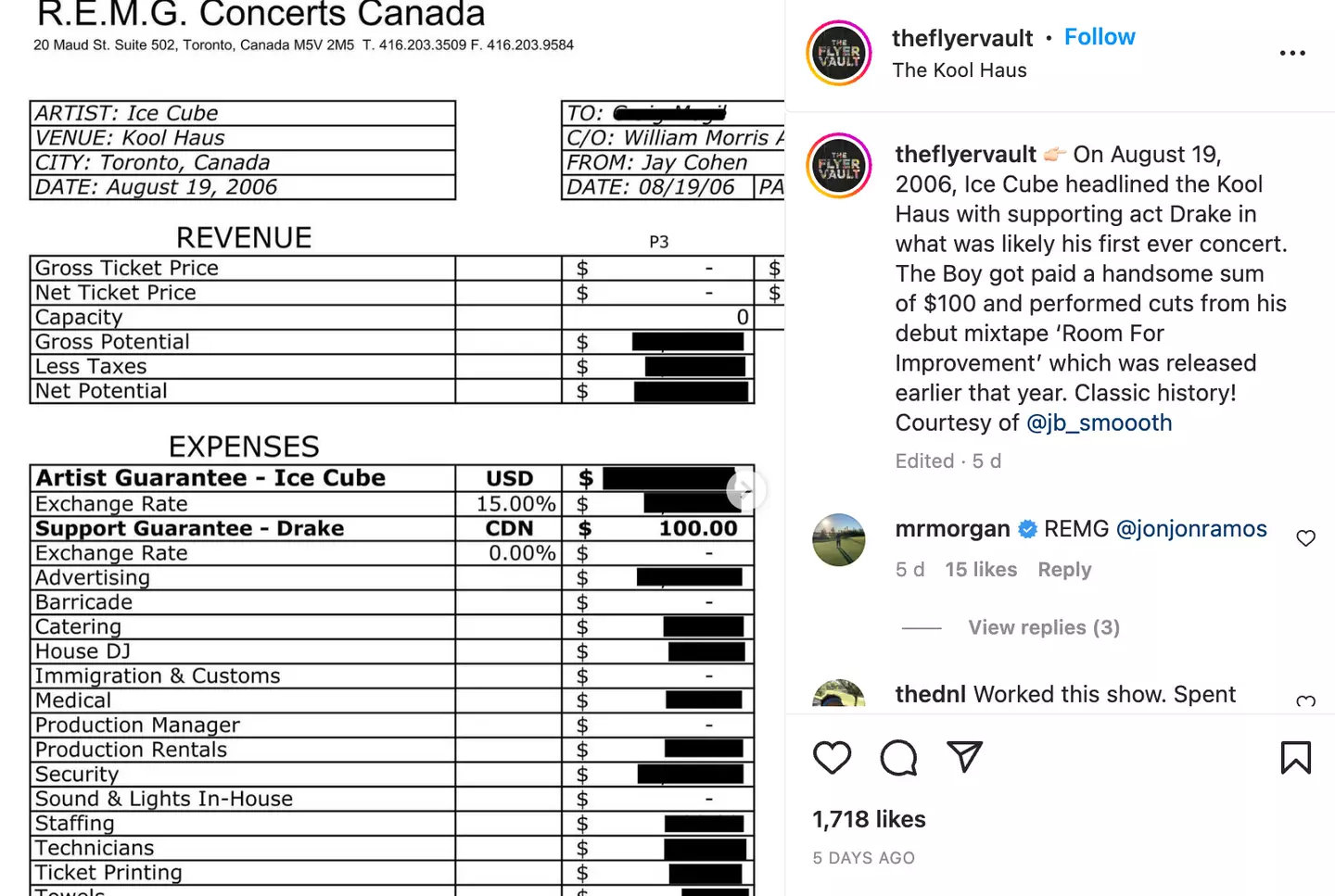Screen dimensions: 1335x896
Task: Open the @jonjonramos mention in mrmorgan's comment
Action: (x=1191, y=529)
